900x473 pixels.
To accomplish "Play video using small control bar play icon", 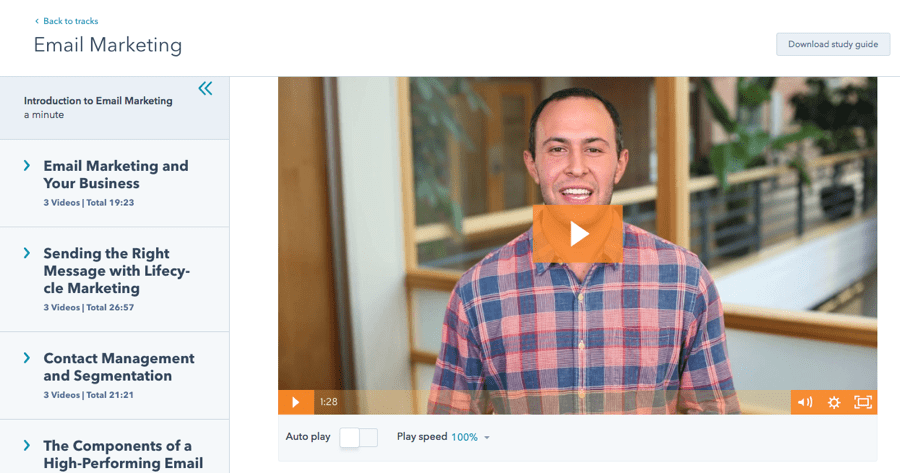I will click(x=296, y=402).
